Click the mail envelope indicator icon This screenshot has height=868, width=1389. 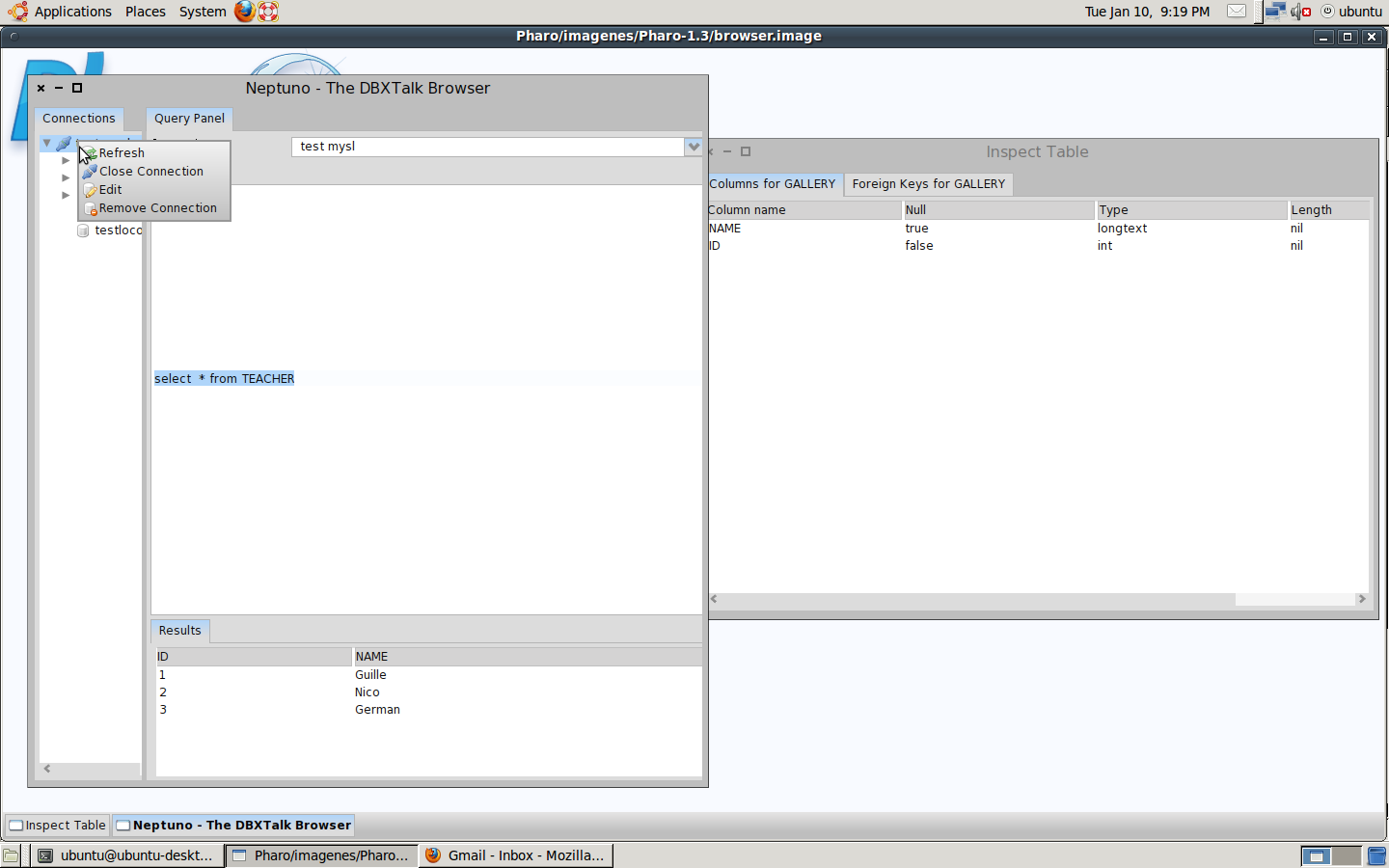[x=1237, y=12]
